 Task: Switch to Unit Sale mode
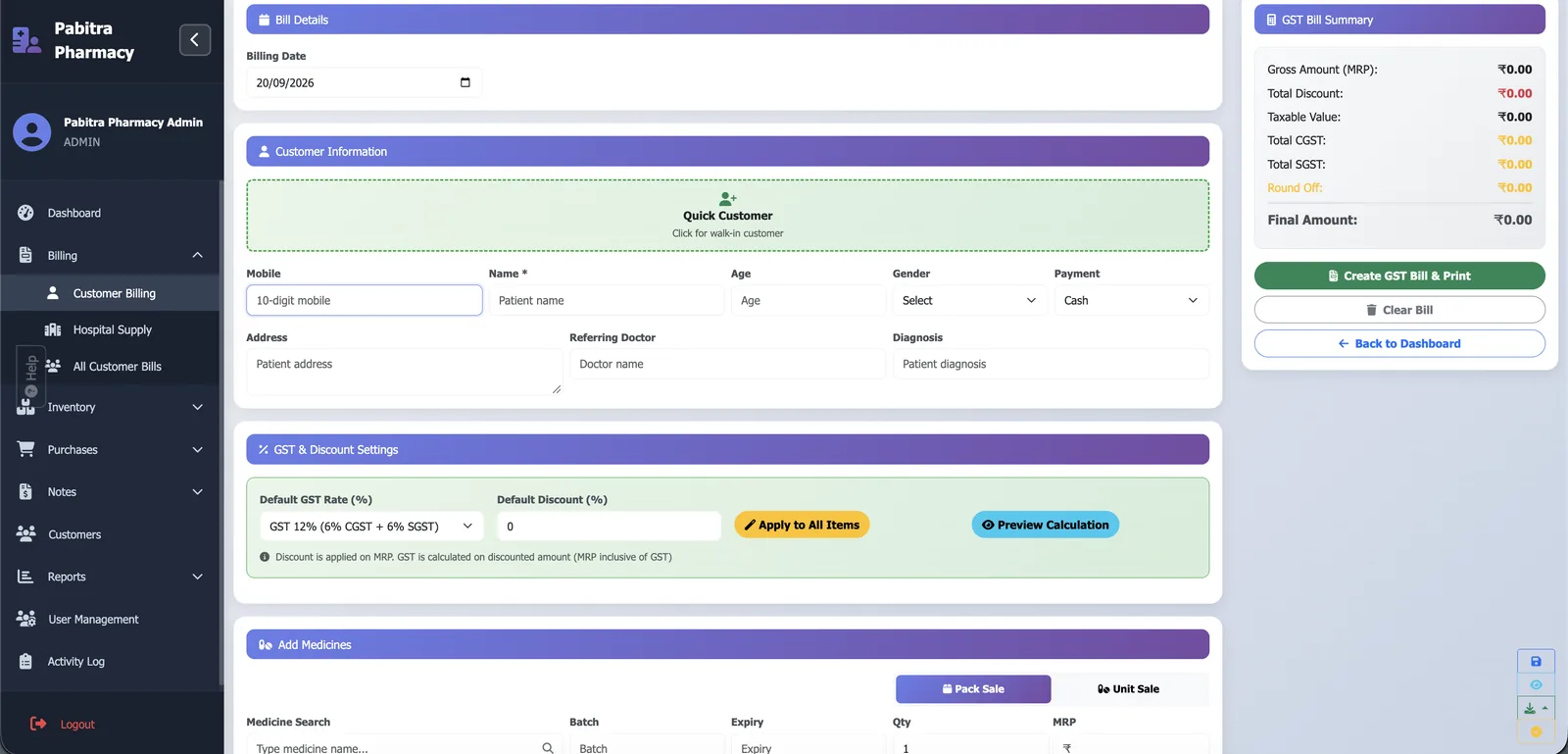(x=1128, y=689)
